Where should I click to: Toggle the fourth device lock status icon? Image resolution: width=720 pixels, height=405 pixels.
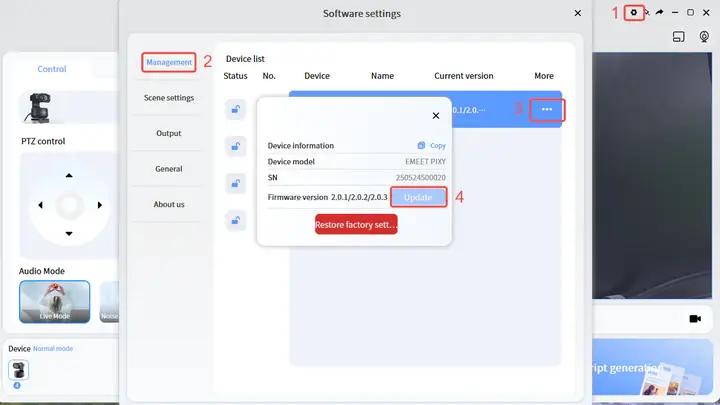235,220
